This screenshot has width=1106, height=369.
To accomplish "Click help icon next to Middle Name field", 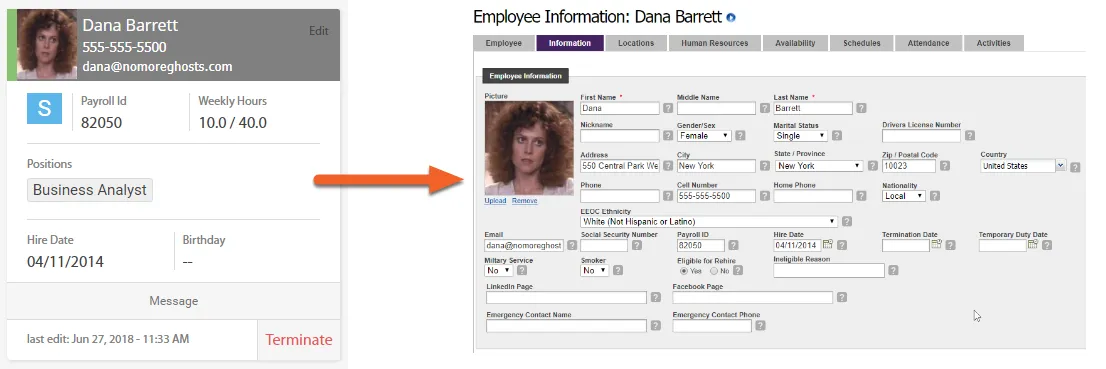I will click(765, 109).
